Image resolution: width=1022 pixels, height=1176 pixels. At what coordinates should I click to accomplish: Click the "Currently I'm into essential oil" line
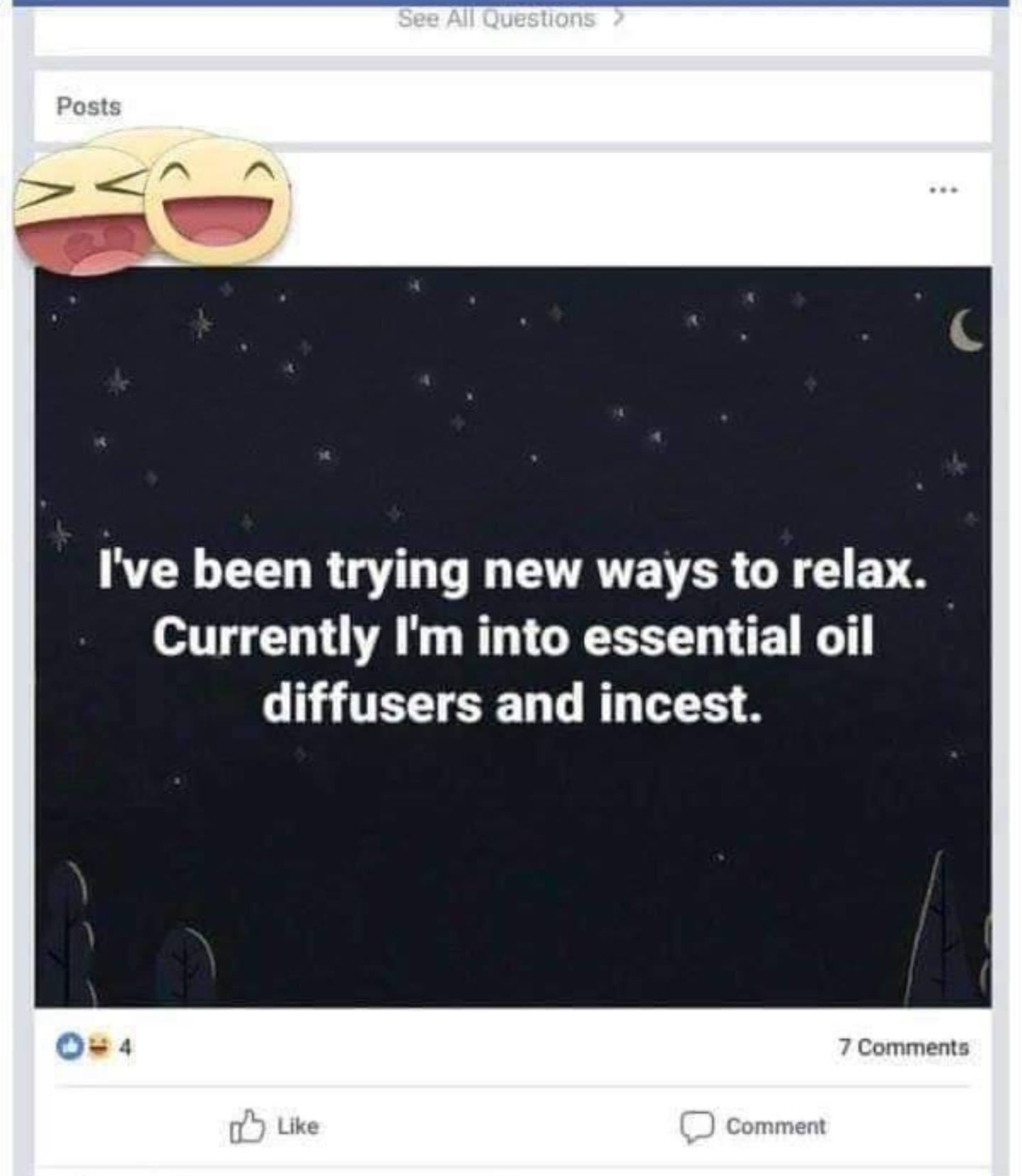click(x=512, y=637)
